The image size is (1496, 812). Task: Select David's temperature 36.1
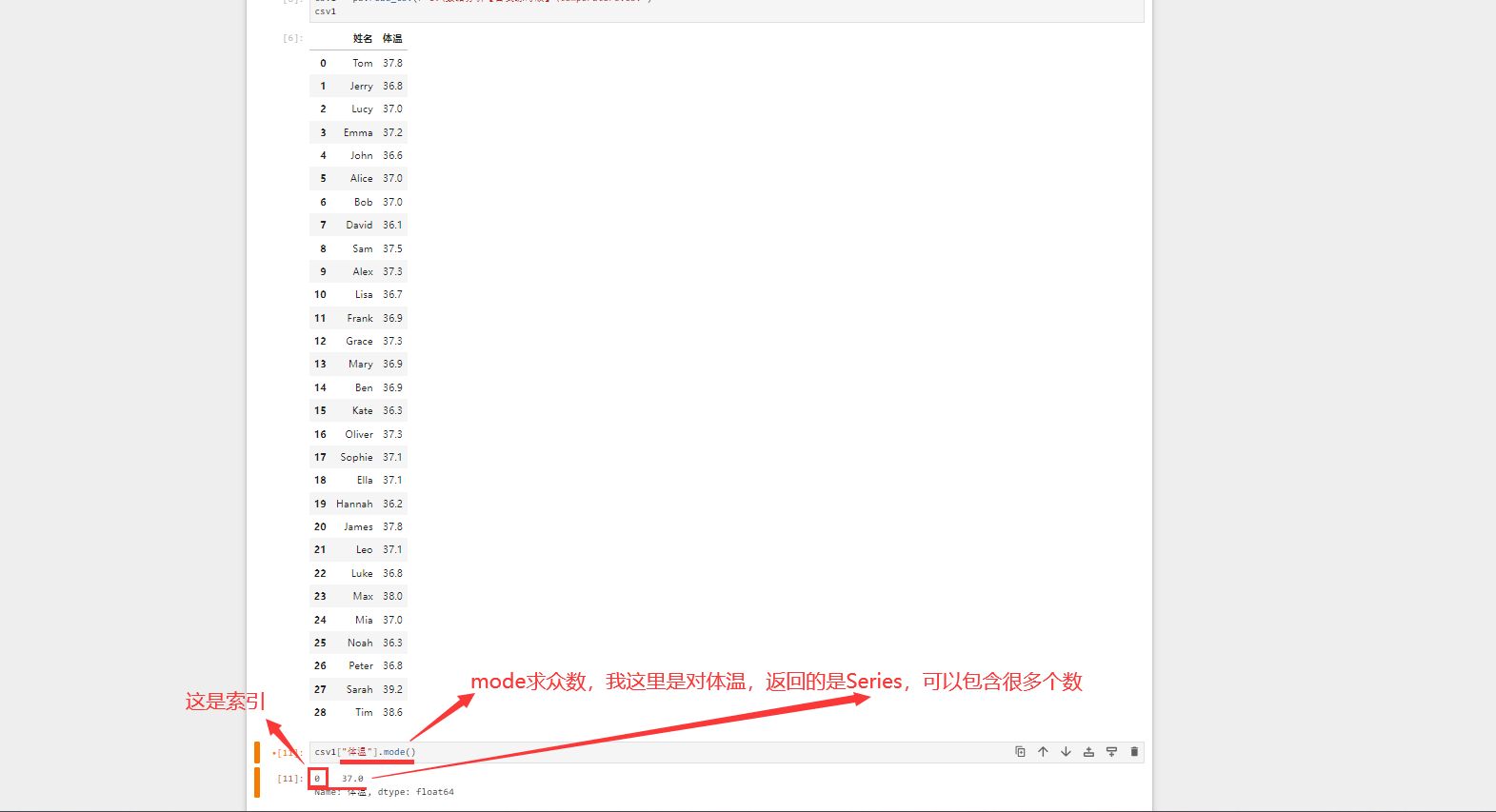392,226
